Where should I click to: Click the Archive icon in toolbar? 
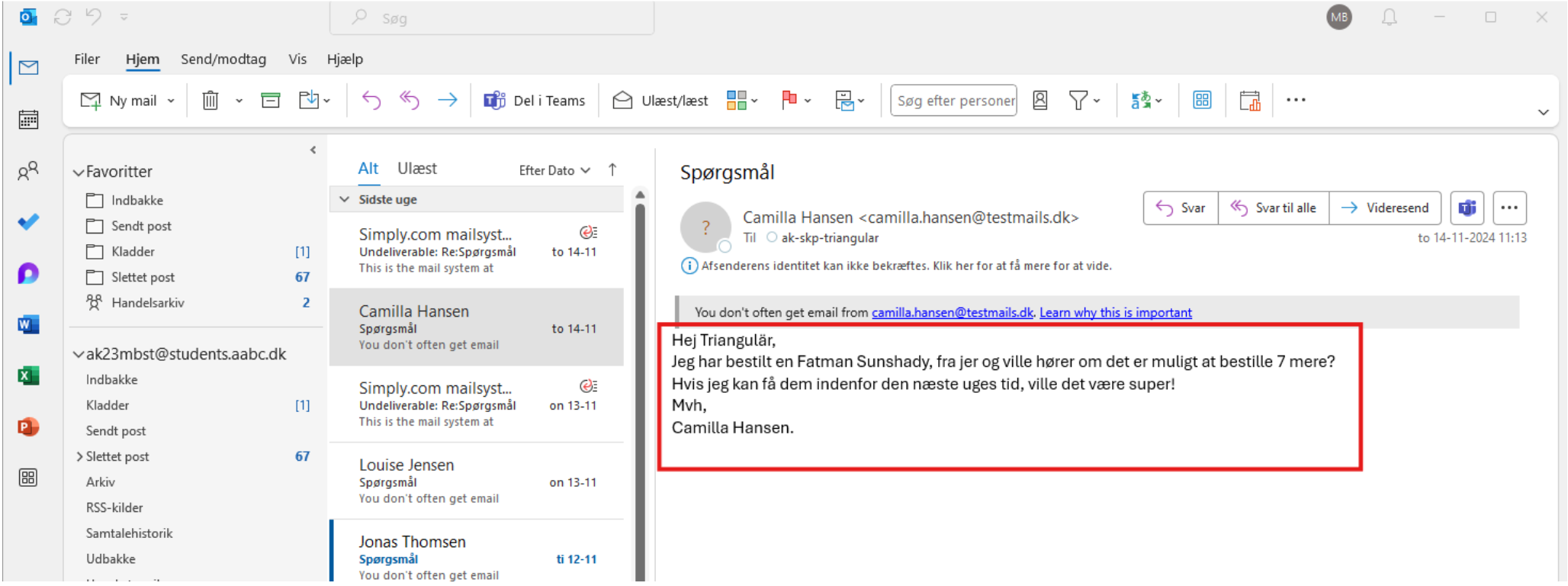coord(270,101)
